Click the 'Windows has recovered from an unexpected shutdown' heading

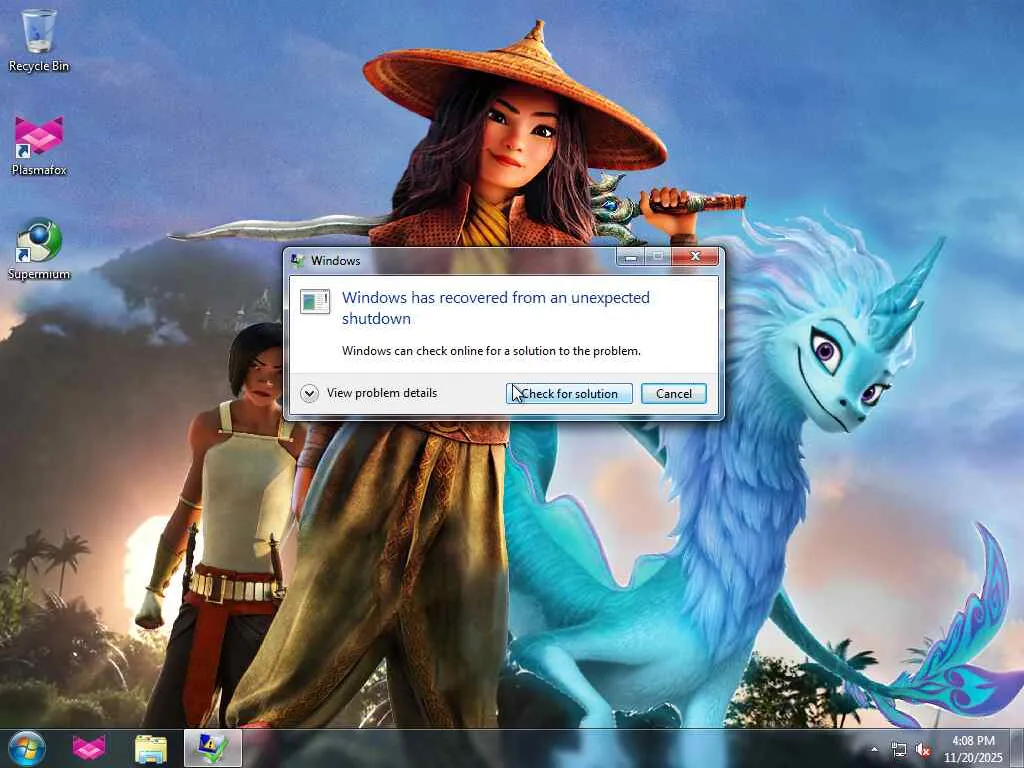[x=496, y=308]
